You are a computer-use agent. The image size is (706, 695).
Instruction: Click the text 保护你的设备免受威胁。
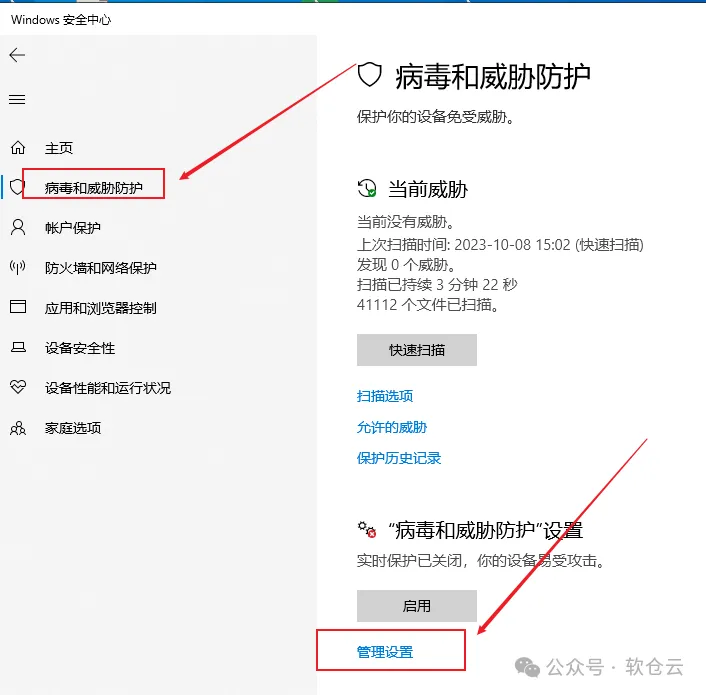click(435, 117)
